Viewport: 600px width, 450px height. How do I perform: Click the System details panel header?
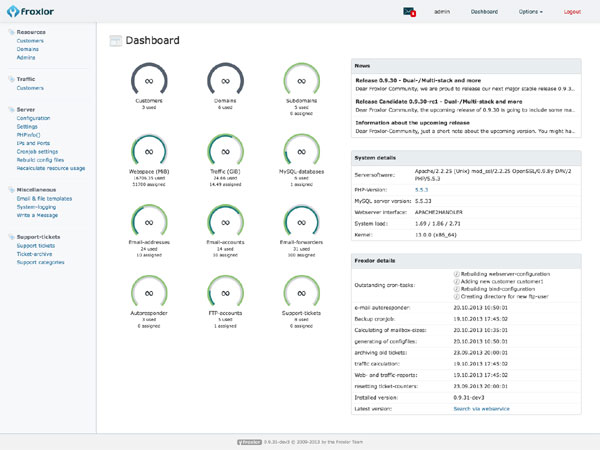pos(466,158)
